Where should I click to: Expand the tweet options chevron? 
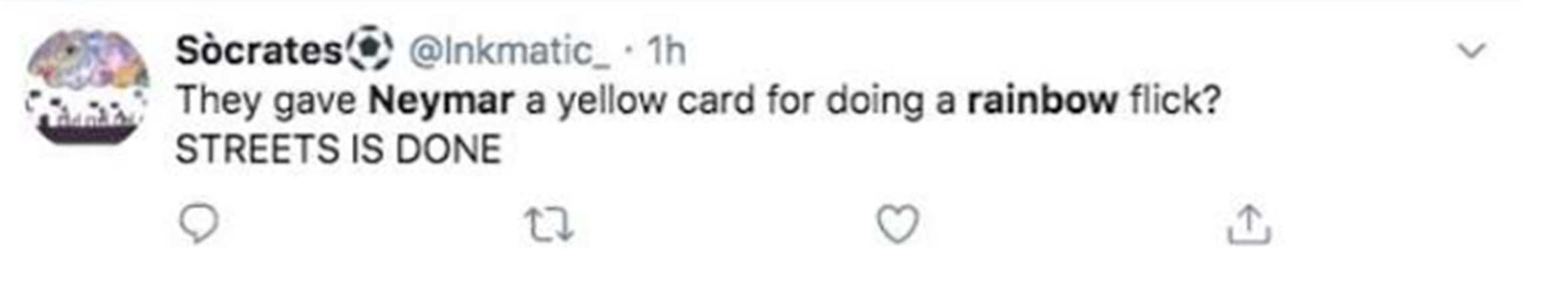click(x=1471, y=50)
